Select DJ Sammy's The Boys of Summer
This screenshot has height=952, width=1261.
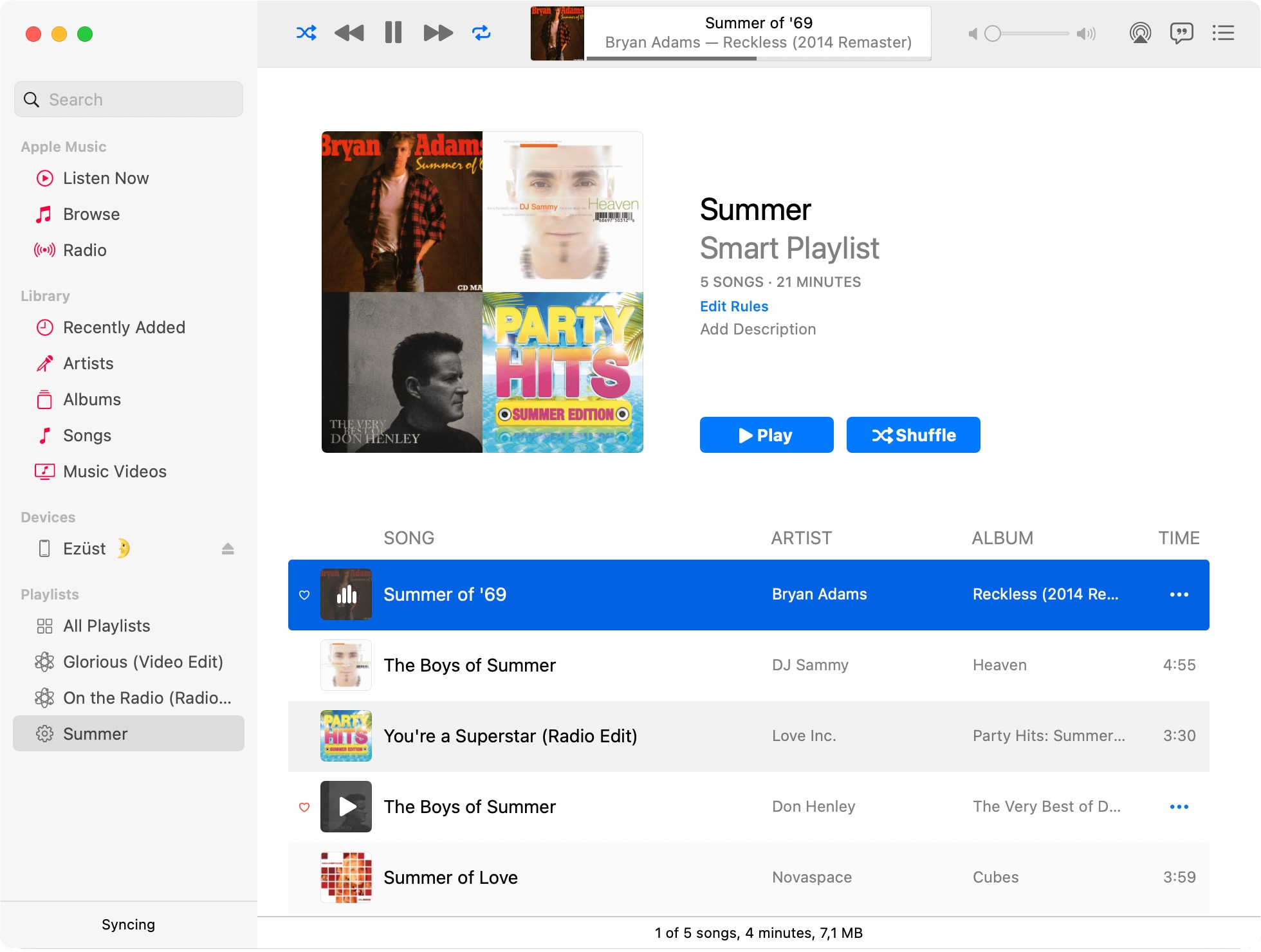point(749,665)
